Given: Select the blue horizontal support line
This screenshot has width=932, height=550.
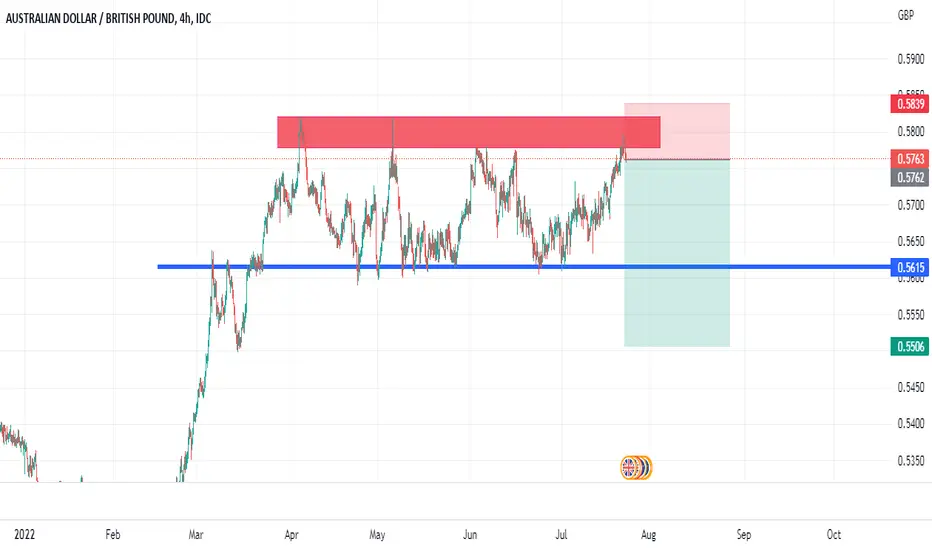Looking at the screenshot, I should click(524, 267).
